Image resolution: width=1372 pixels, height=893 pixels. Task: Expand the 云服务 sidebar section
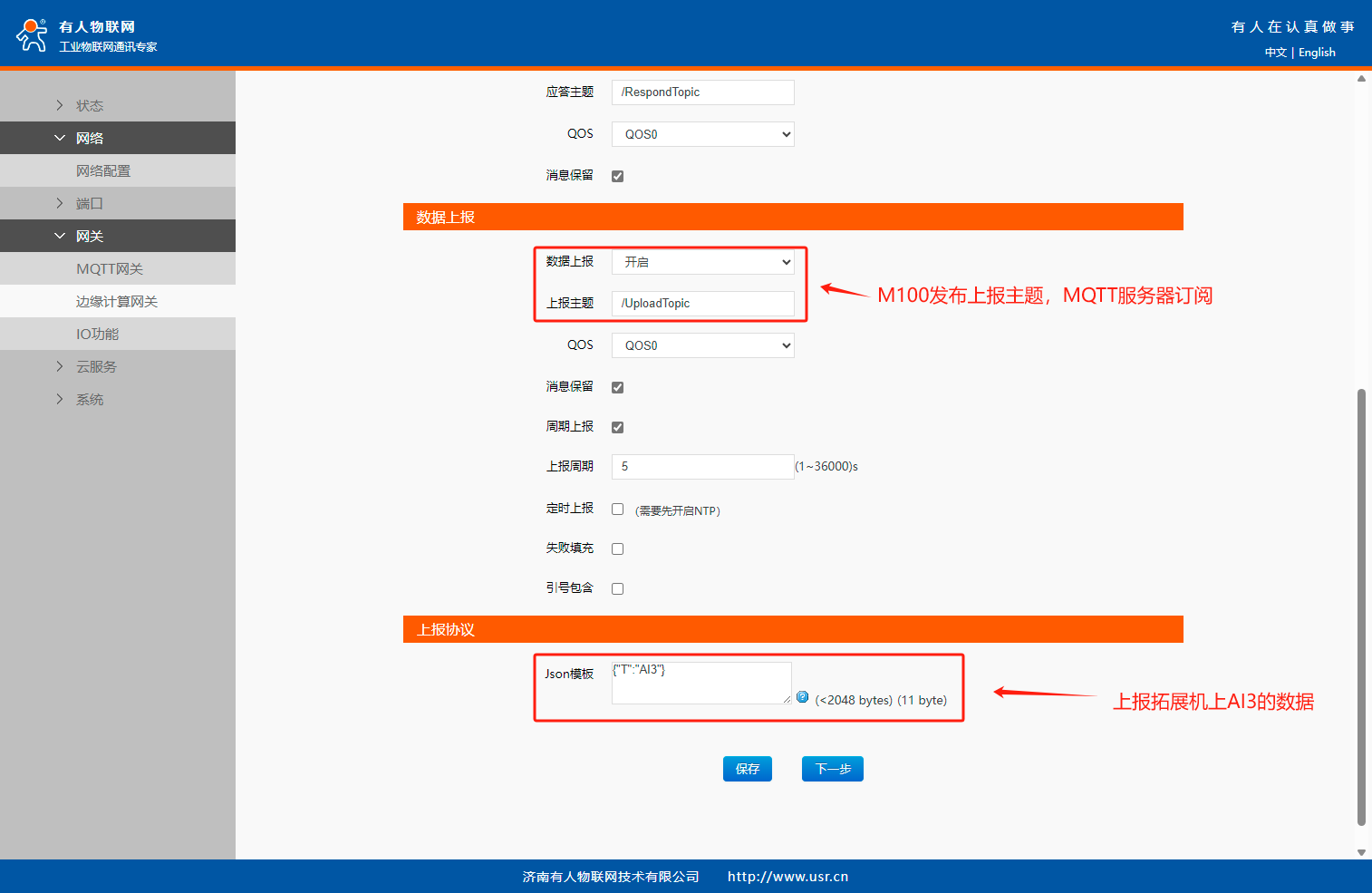point(95,367)
